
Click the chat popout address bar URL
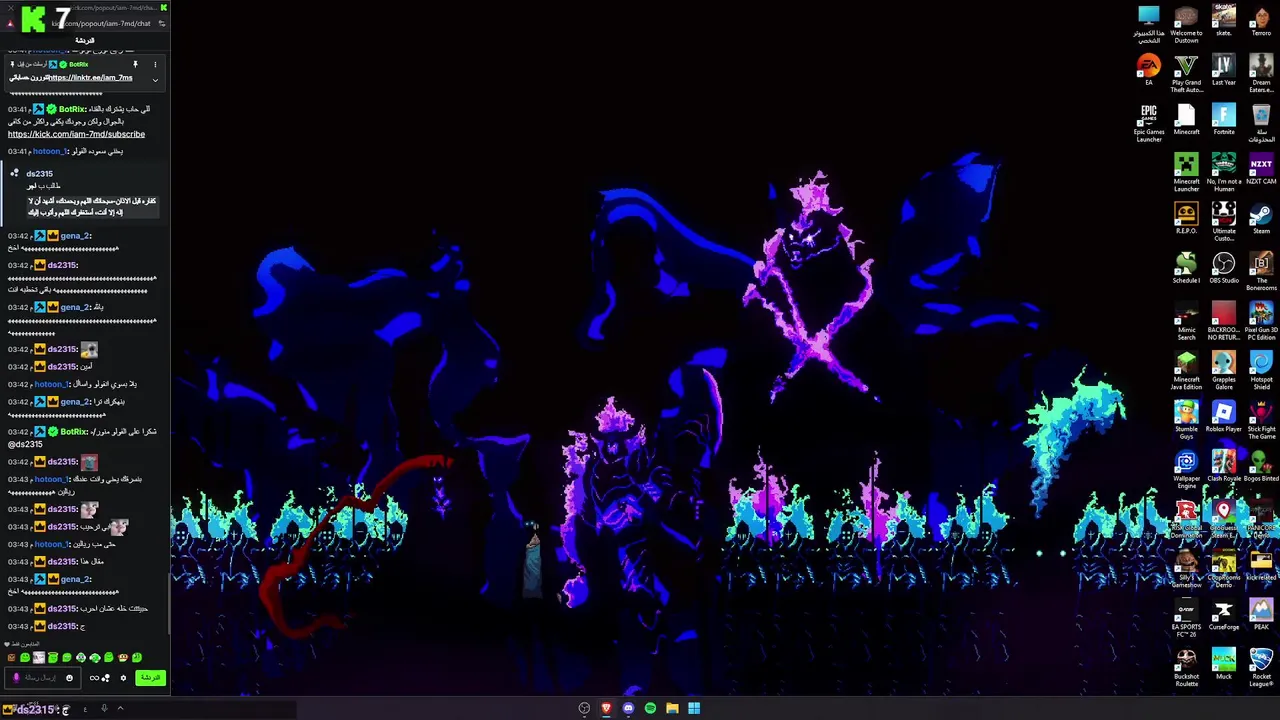coord(101,23)
